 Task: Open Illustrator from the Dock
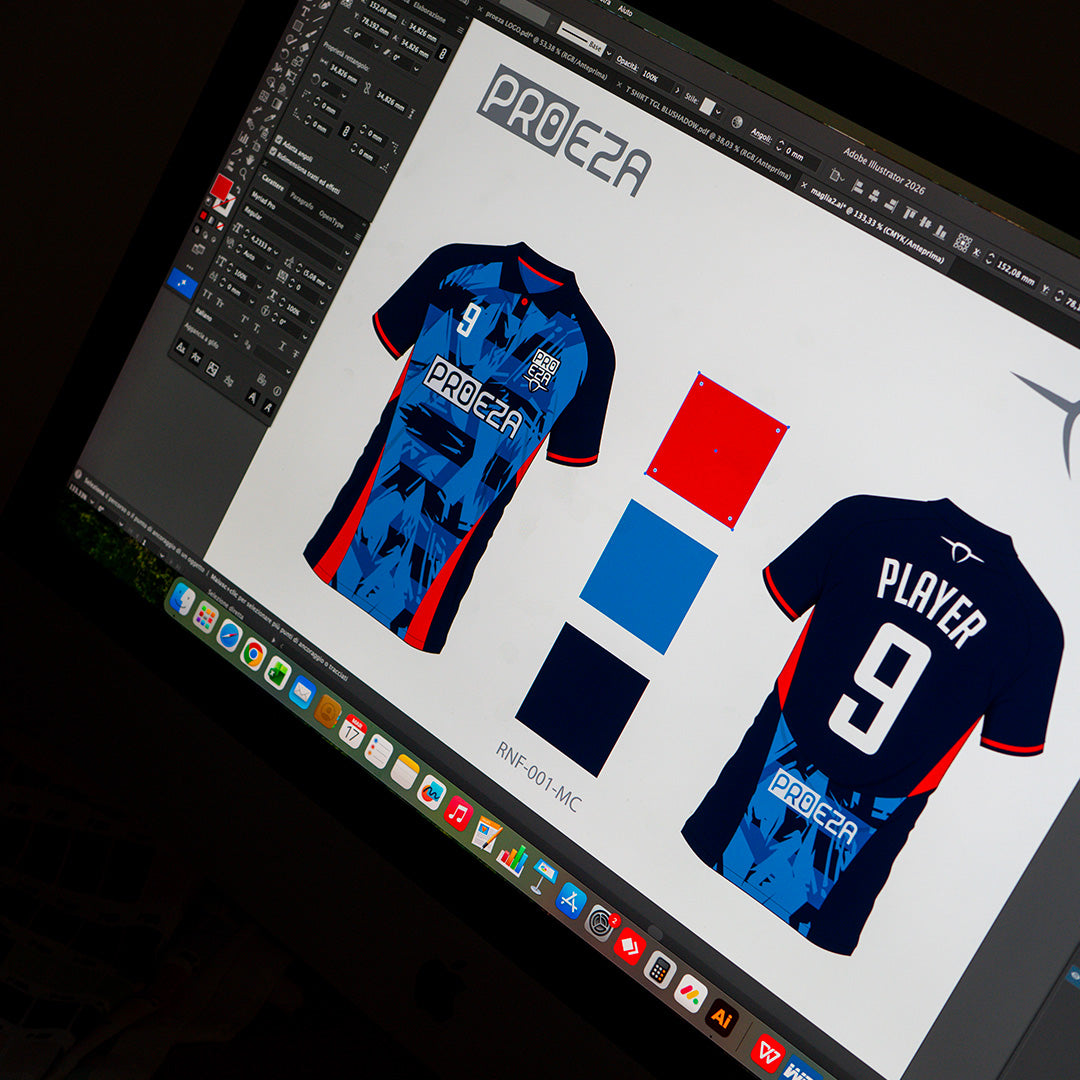click(721, 1018)
